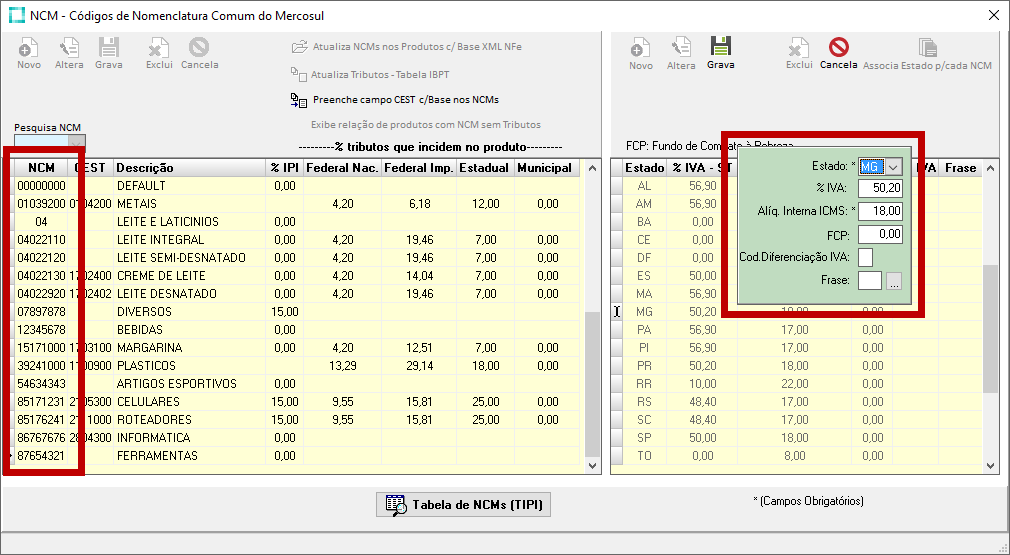Click down arrow of states list scrollbar
The height and width of the screenshot is (555, 1010).
point(991,466)
